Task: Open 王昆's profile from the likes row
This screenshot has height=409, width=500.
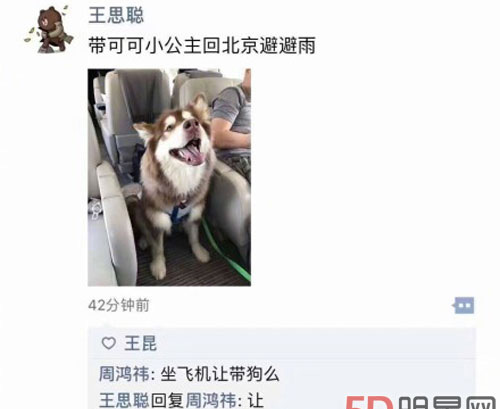Action: [x=140, y=343]
